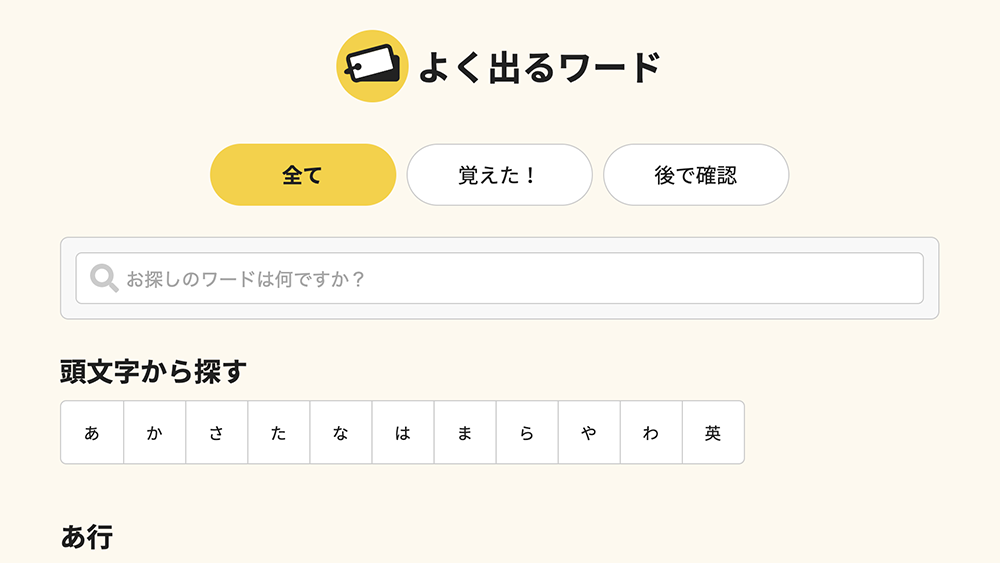Jump to words starting with か
Viewport: 1000px width, 563px height.
click(154, 433)
